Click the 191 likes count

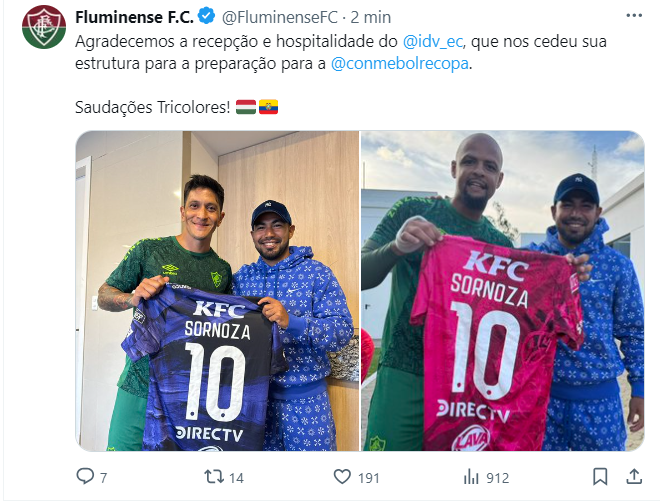click(x=369, y=478)
